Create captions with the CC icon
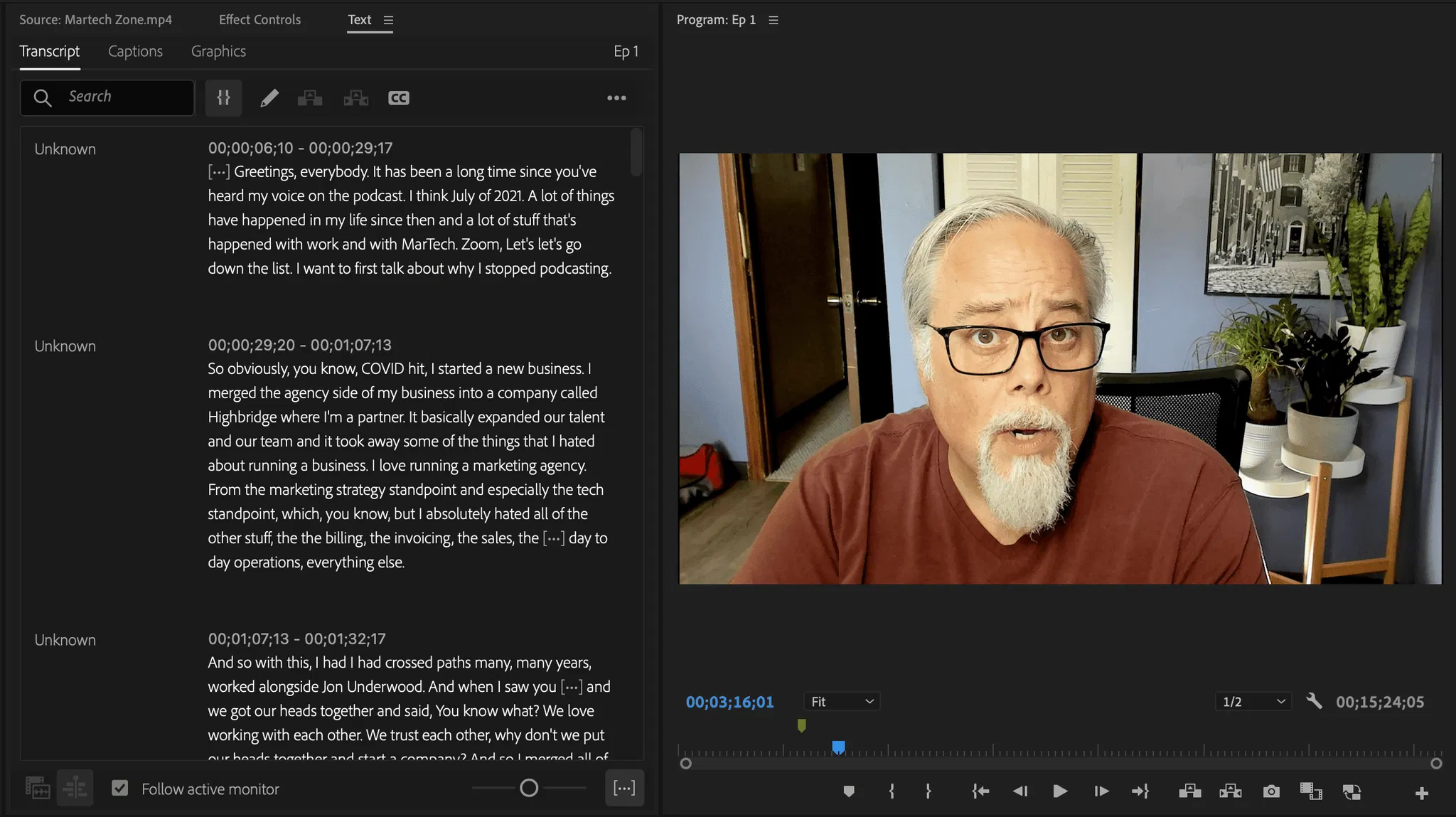 pyautogui.click(x=399, y=98)
